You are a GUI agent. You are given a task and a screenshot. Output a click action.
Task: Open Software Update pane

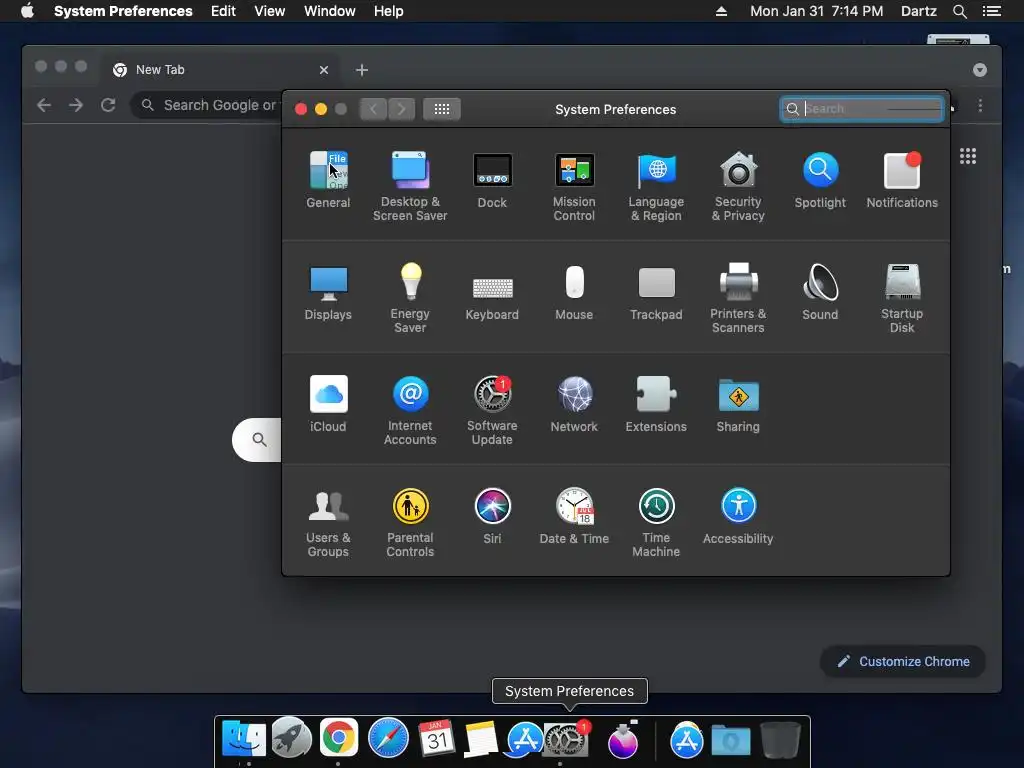492,410
